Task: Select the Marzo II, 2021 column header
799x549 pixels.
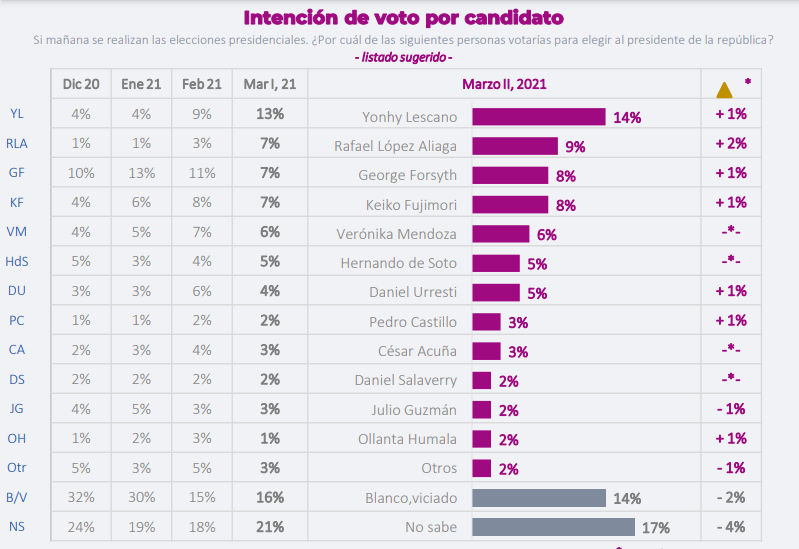Action: tap(504, 84)
